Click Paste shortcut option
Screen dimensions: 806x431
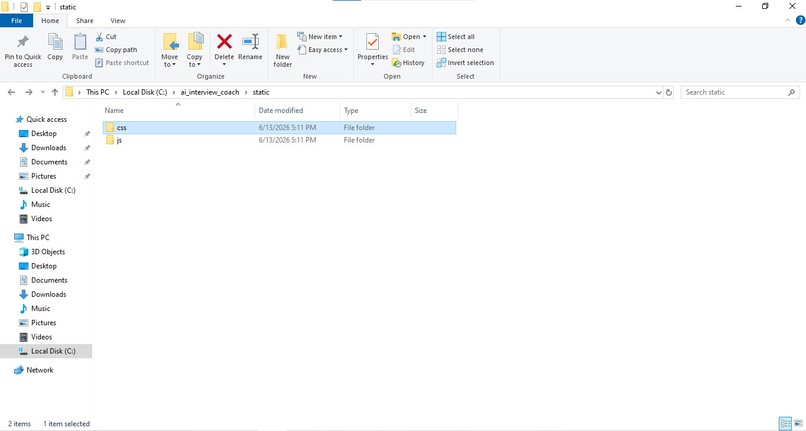(122, 63)
